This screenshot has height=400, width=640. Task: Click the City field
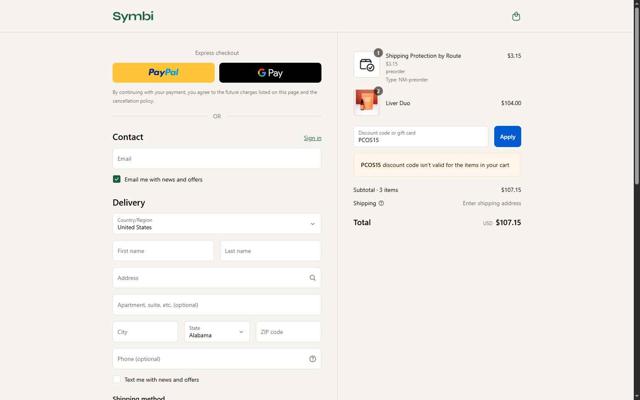pos(145,332)
